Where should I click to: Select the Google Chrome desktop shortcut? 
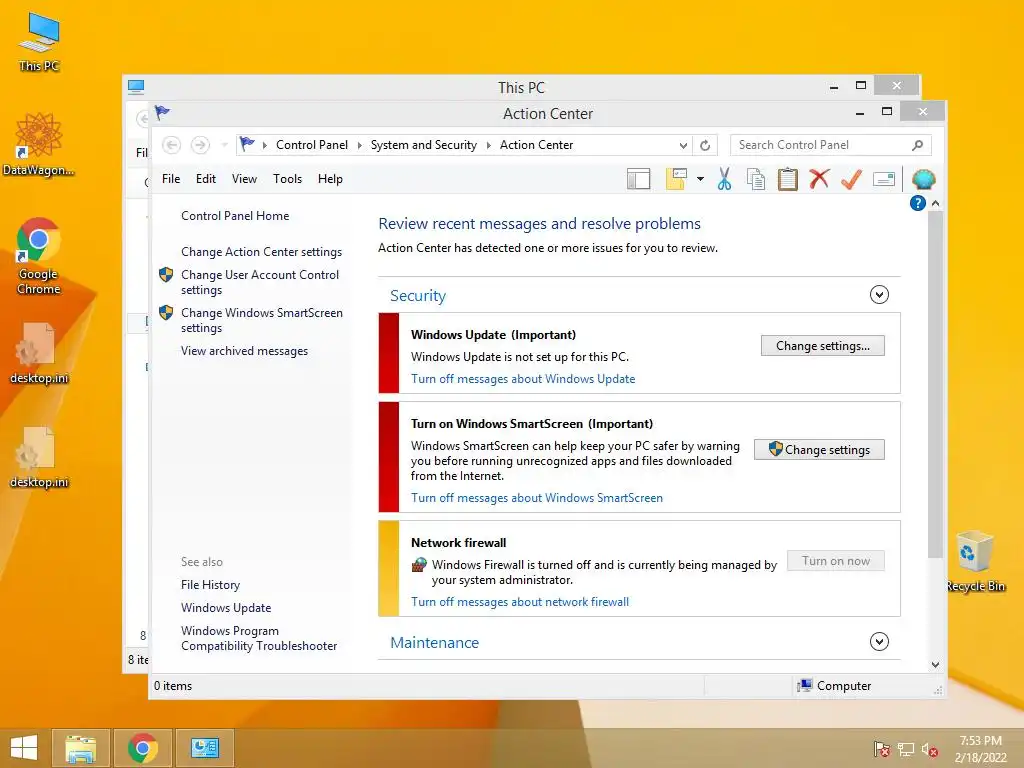coord(39,256)
